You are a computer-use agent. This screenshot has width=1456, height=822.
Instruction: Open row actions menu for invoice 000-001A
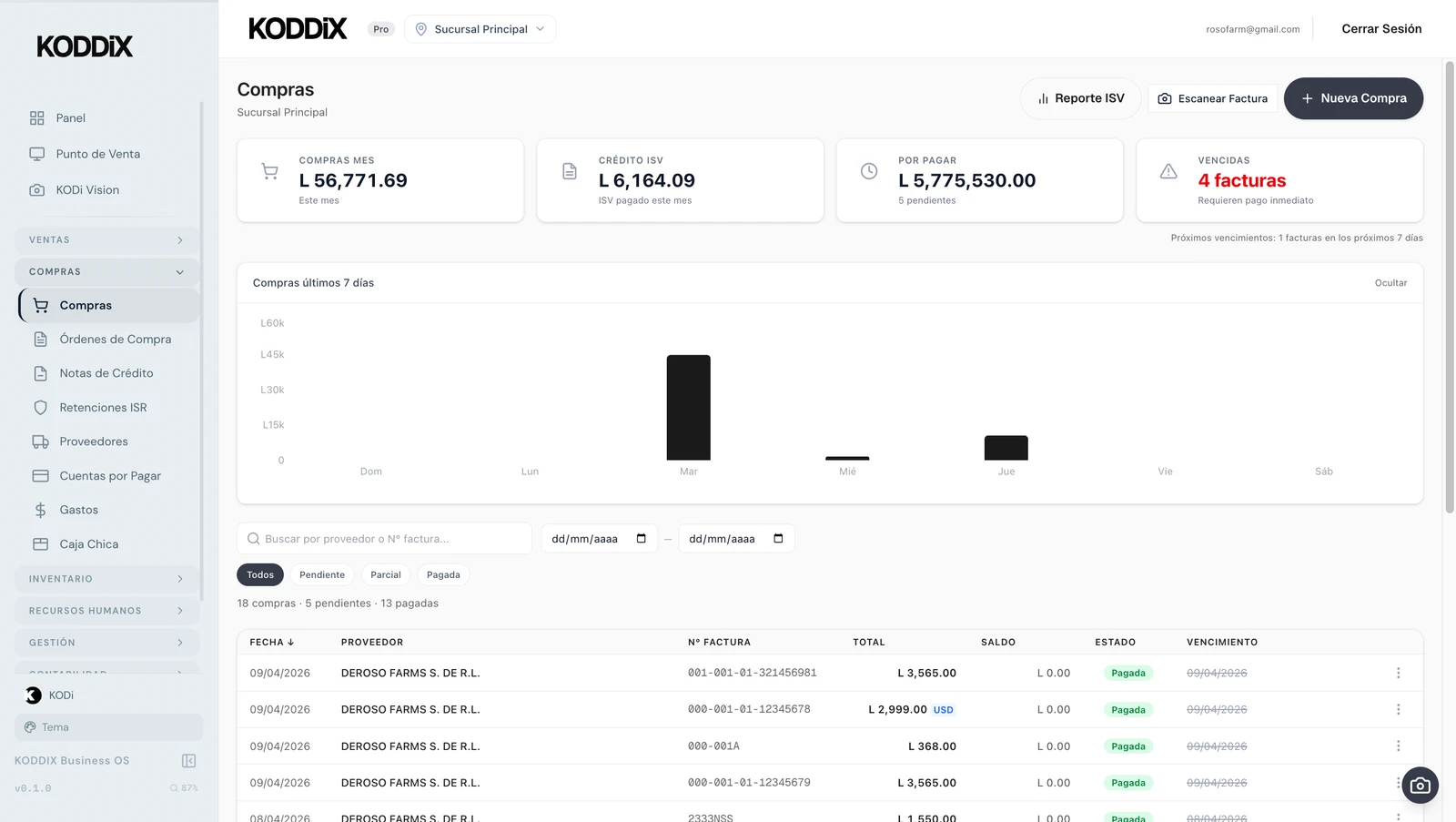click(x=1398, y=746)
